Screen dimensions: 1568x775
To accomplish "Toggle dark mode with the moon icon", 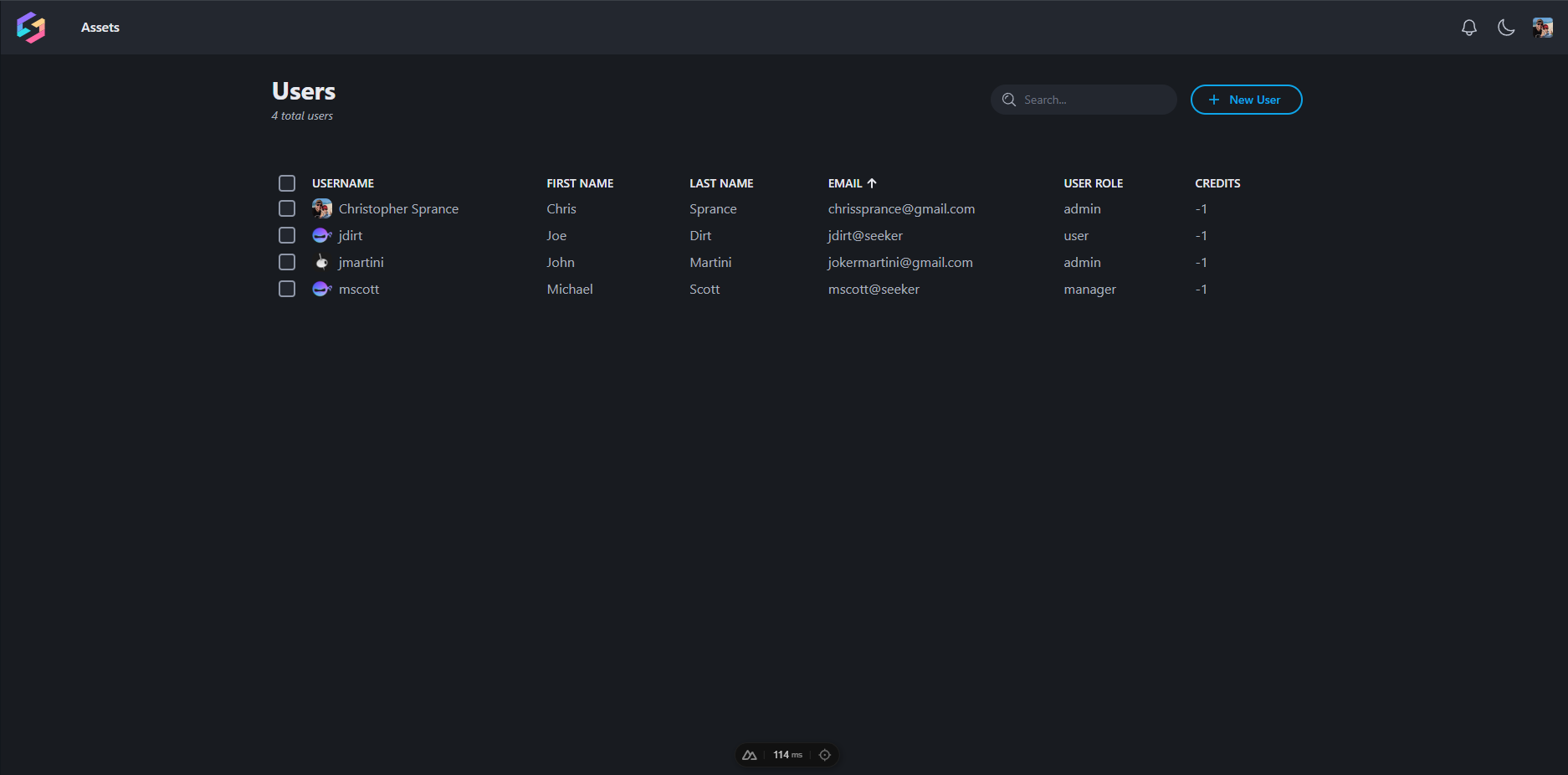I will 1505,28.
